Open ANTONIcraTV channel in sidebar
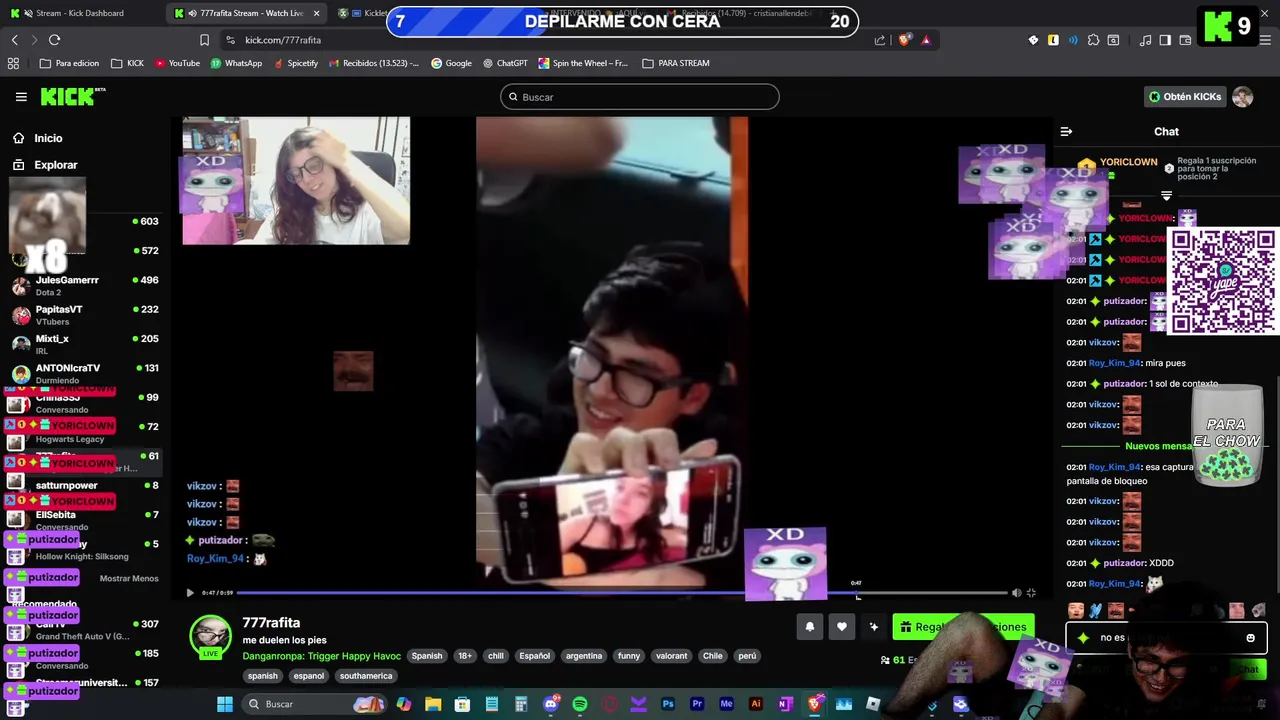The width and height of the screenshot is (1280, 720). click(x=85, y=373)
